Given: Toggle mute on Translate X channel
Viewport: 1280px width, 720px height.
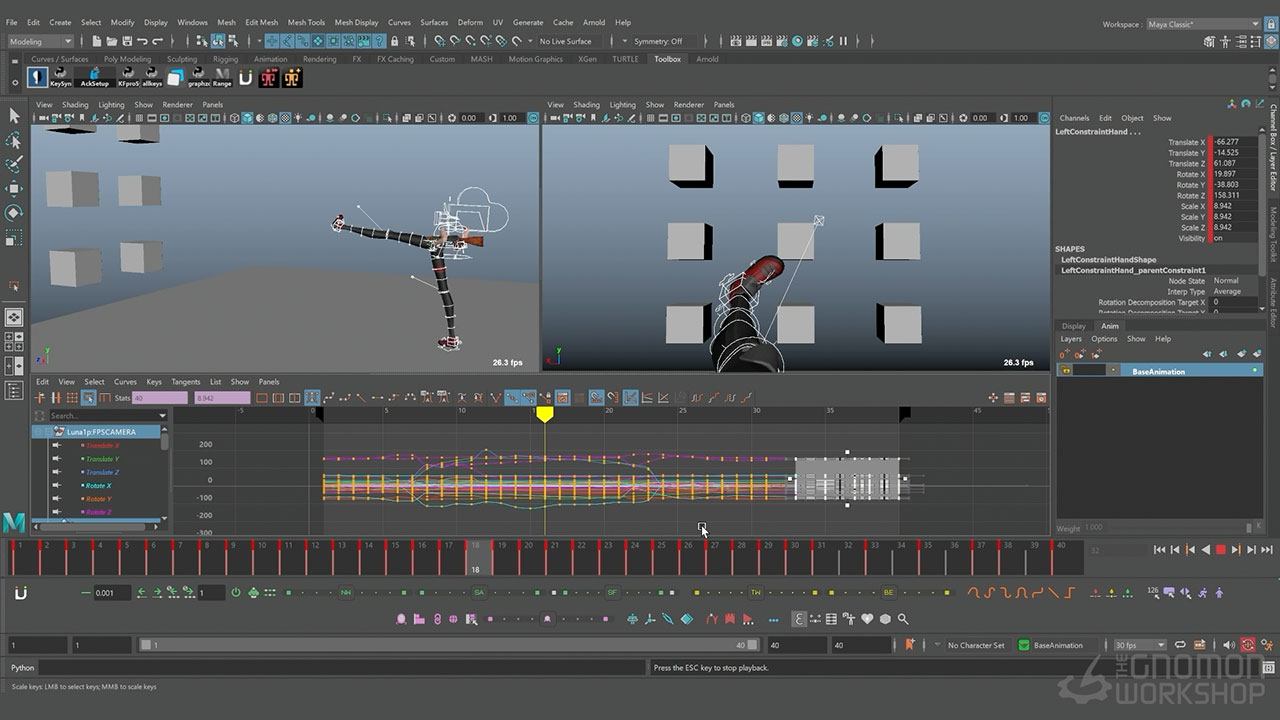Looking at the screenshot, I should point(57,446).
